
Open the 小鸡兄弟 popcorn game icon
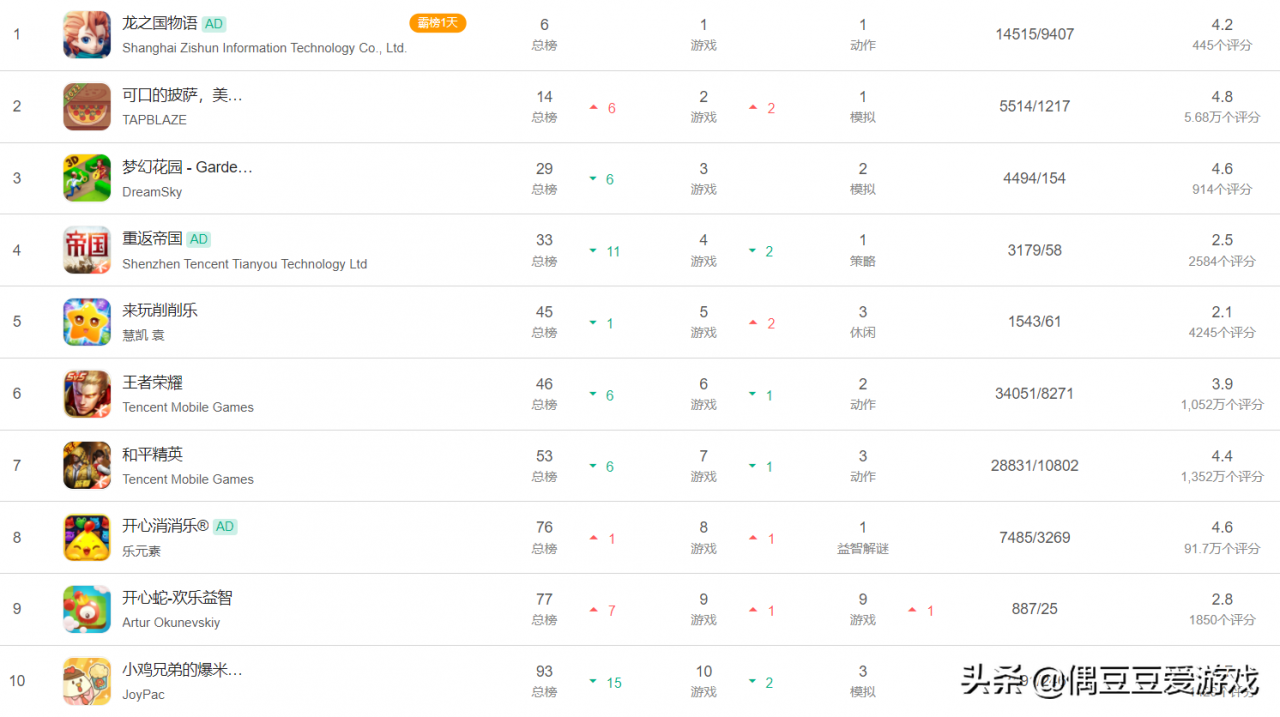click(x=87, y=681)
